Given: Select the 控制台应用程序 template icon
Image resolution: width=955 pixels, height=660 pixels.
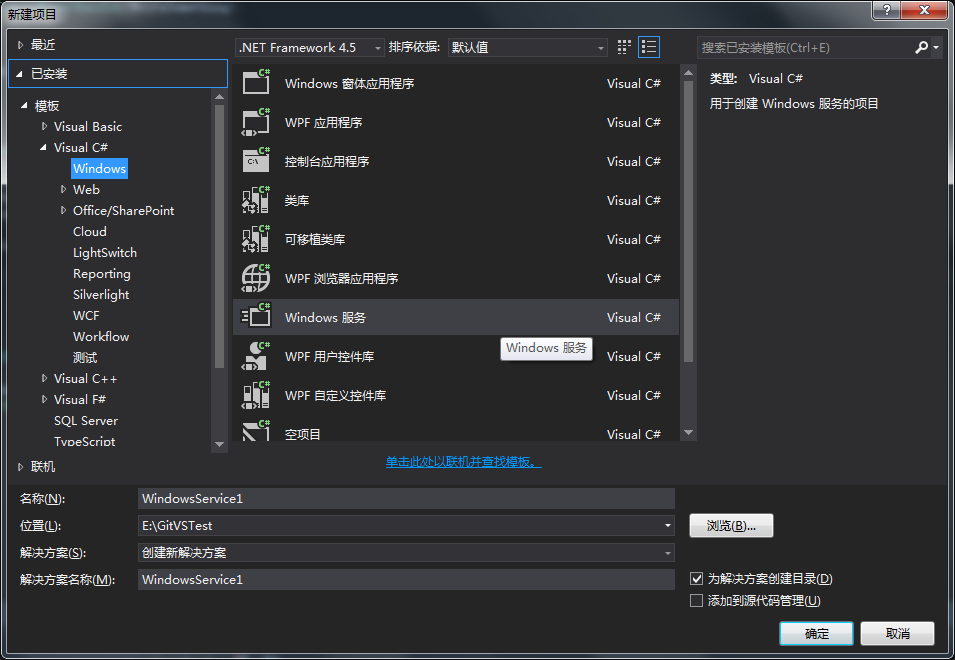Looking at the screenshot, I should click(256, 161).
